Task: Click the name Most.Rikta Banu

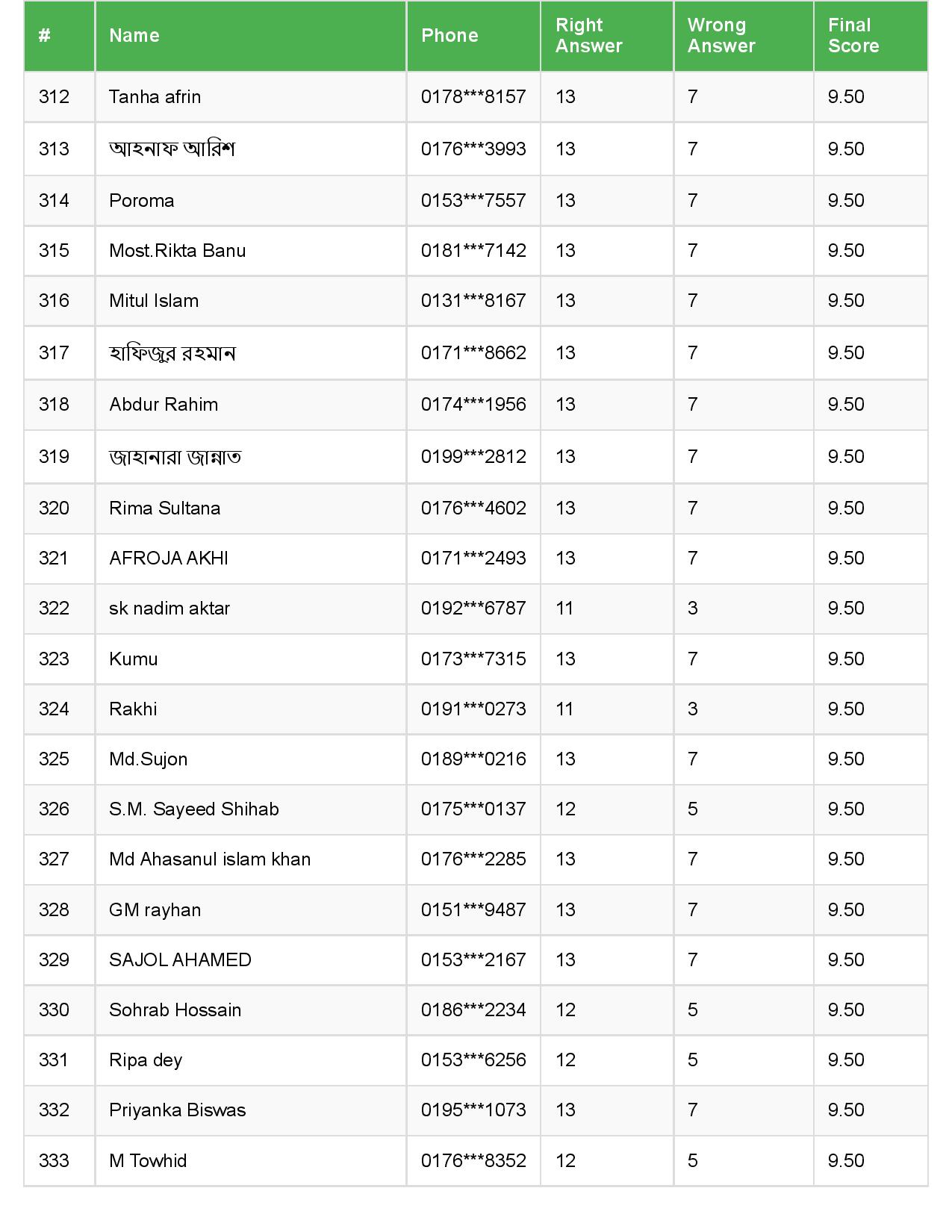Action: 177,251
